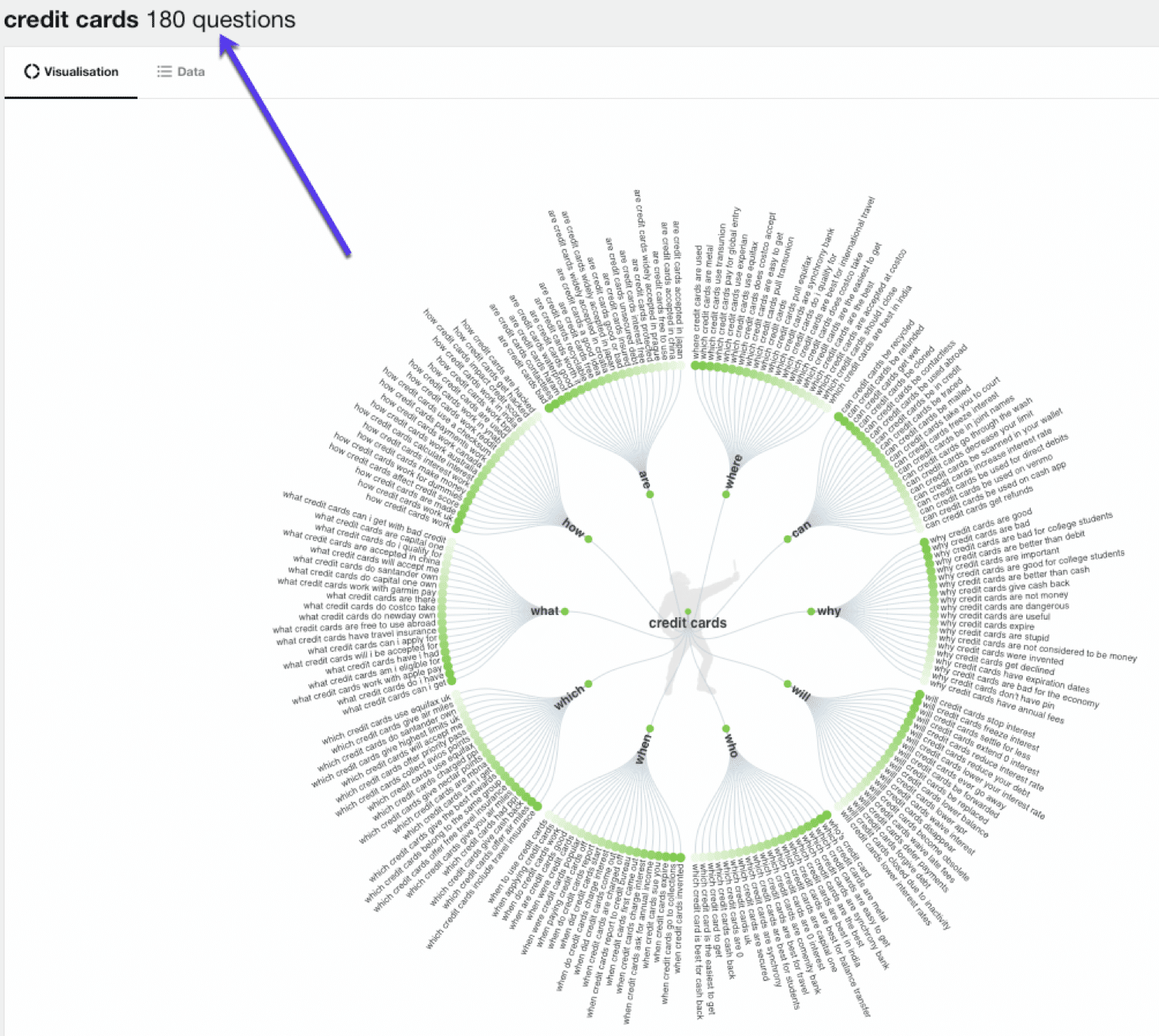This screenshot has width=1159, height=1036.
Task: Select the 'where' branch node on the wheel
Action: pos(726,494)
